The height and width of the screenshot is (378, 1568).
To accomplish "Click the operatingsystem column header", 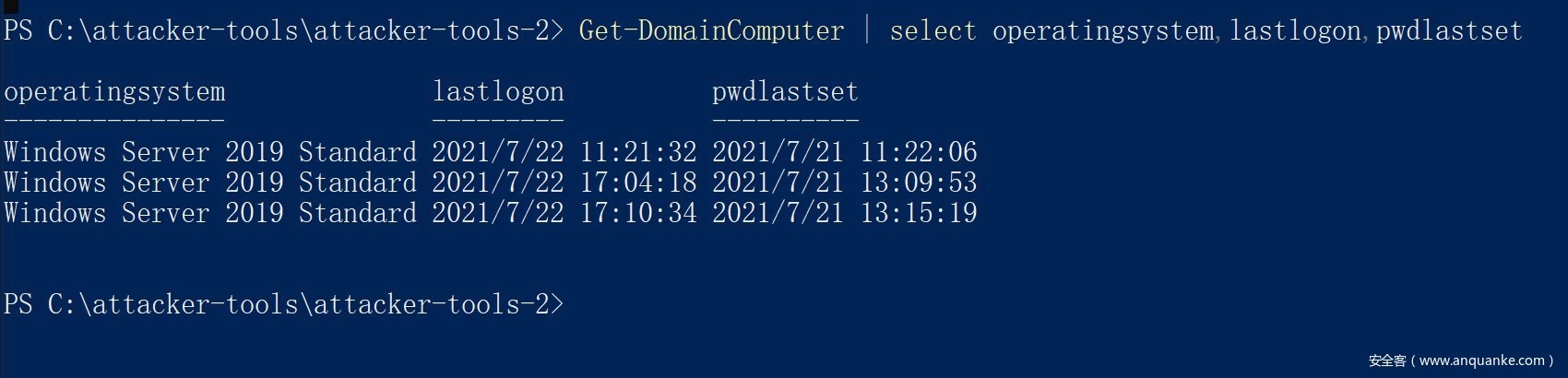I will (114, 92).
